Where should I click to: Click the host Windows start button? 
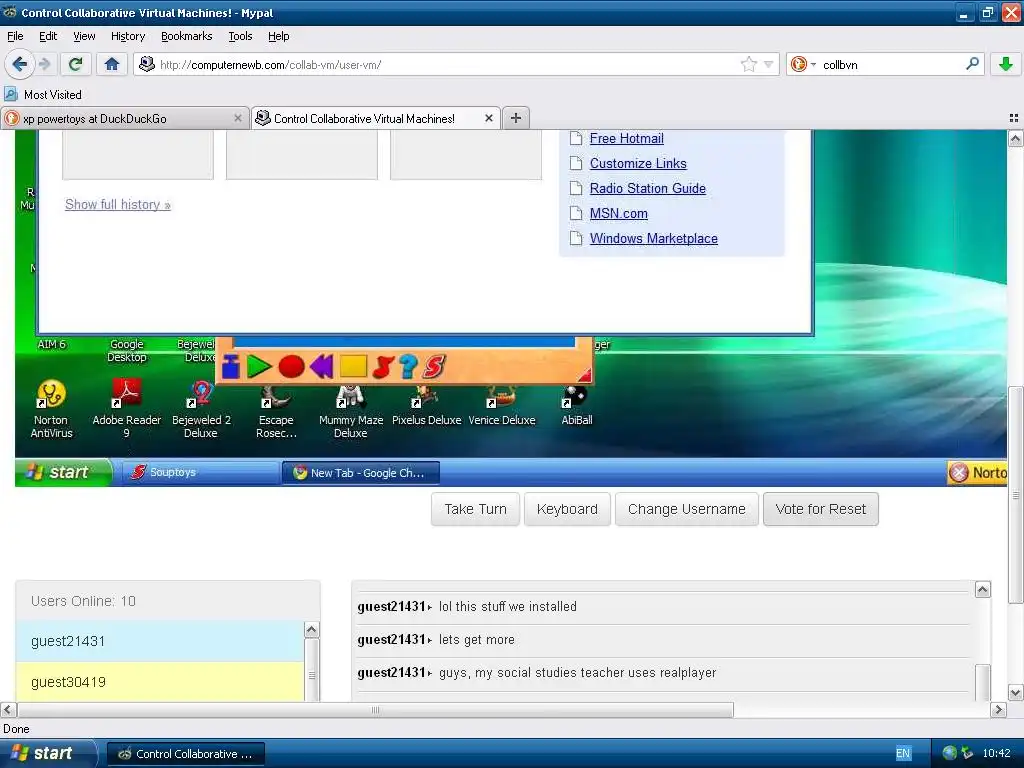tap(47, 754)
